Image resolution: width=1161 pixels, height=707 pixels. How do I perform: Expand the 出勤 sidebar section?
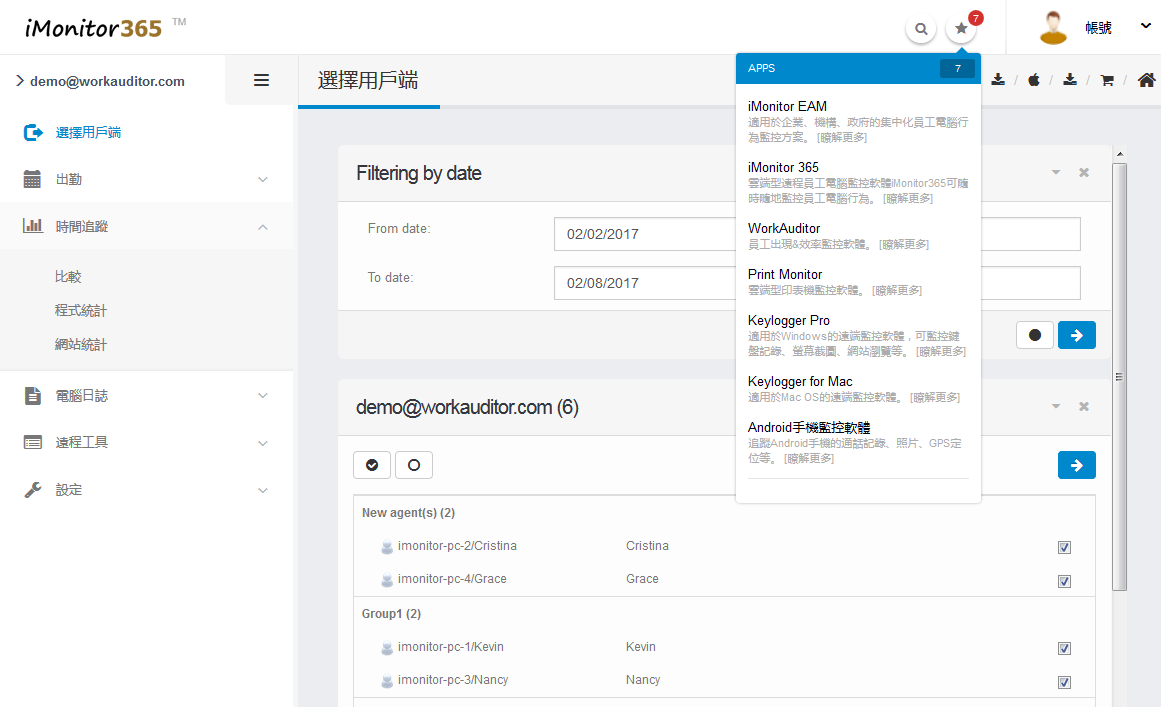coord(146,180)
